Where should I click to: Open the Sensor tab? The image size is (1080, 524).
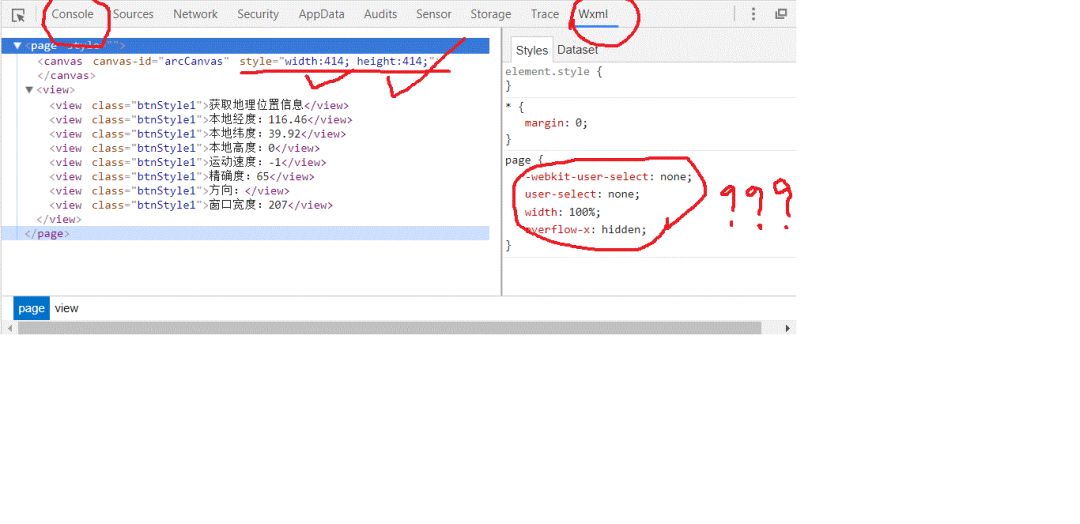click(x=434, y=14)
